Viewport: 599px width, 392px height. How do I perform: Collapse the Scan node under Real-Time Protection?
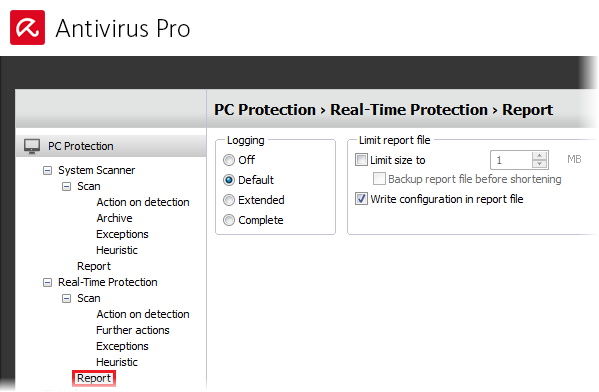click(66, 298)
